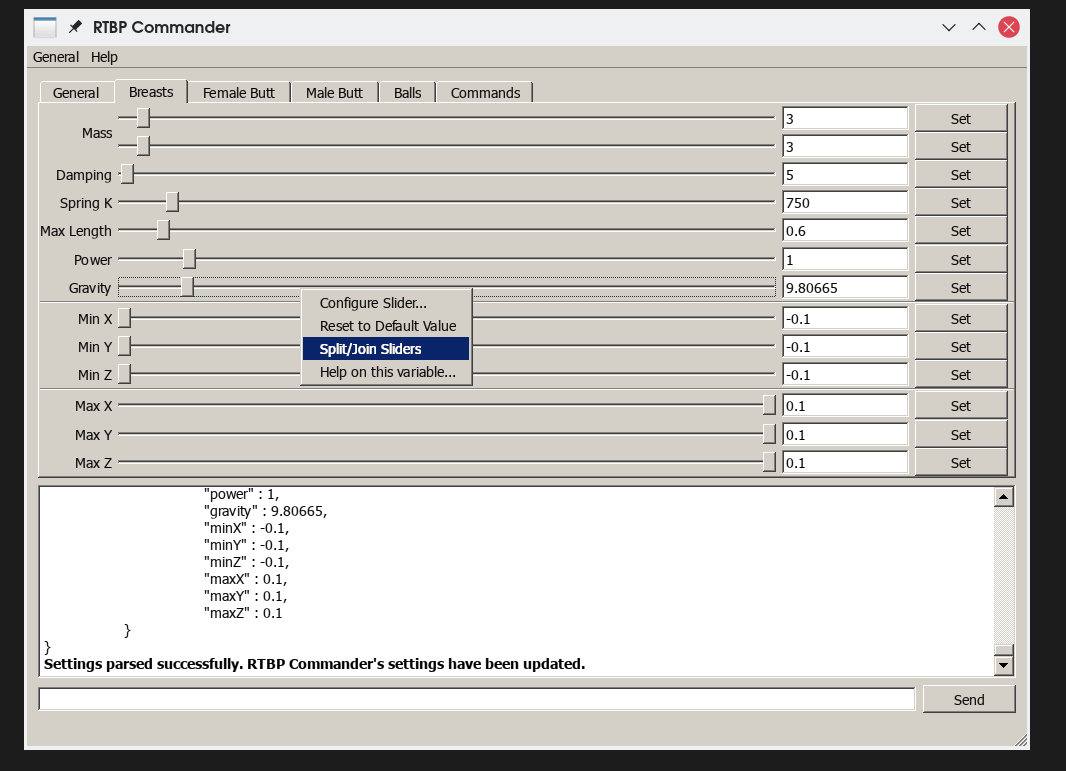Click the Min Y slider handle
The height and width of the screenshot is (771, 1066).
click(124, 346)
